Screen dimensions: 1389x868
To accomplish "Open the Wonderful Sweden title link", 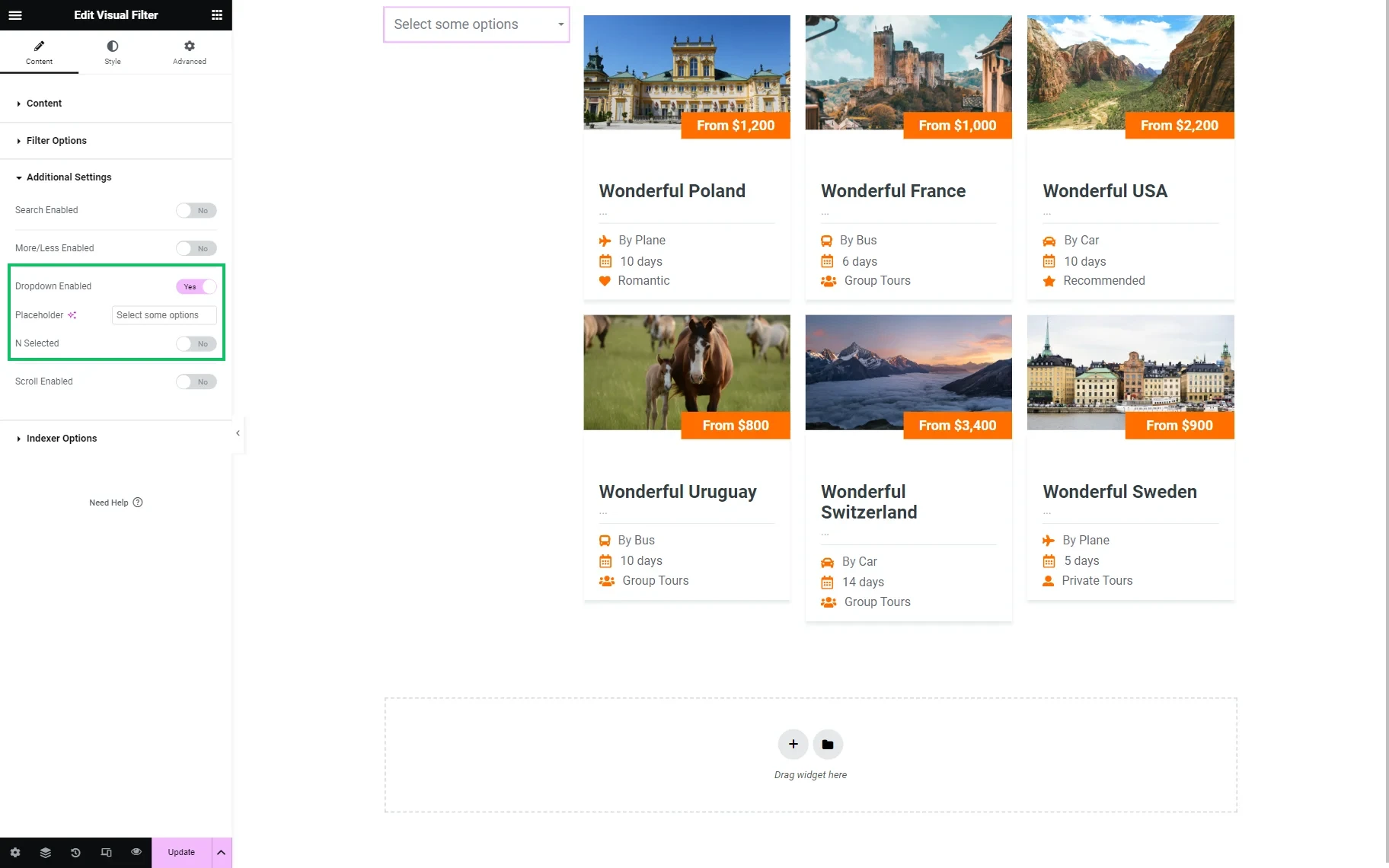I will click(1119, 492).
